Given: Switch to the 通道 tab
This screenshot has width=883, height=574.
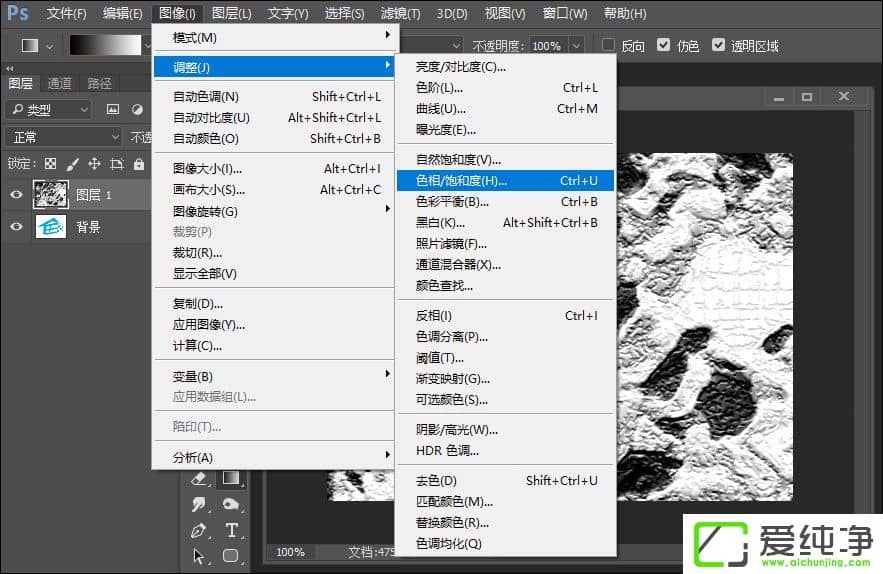Looking at the screenshot, I should 59,83.
